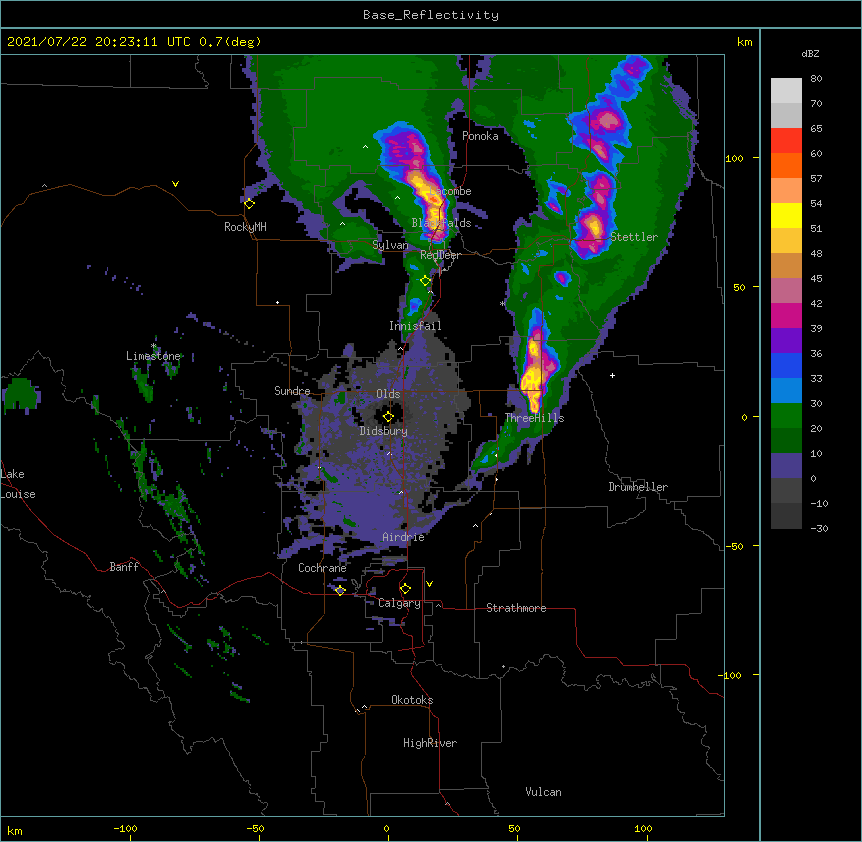The image size is (862, 842).
Task: Click the Airdrie town label
Action: pyautogui.click(x=404, y=537)
